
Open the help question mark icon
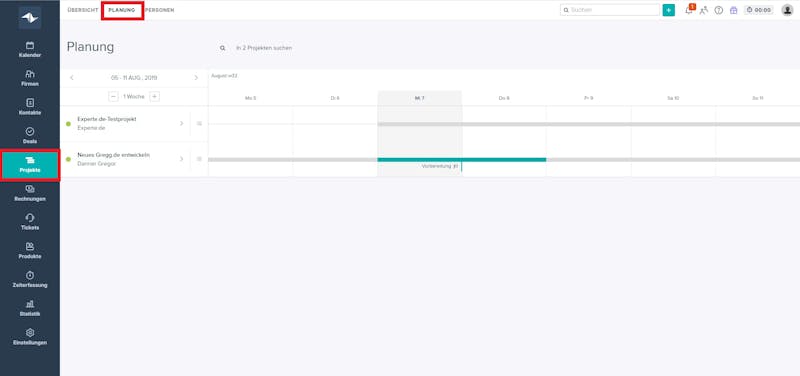point(718,10)
